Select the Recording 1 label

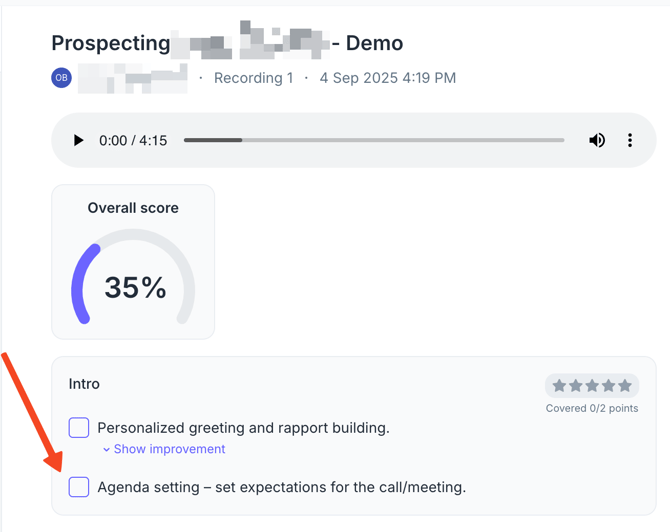pos(254,78)
